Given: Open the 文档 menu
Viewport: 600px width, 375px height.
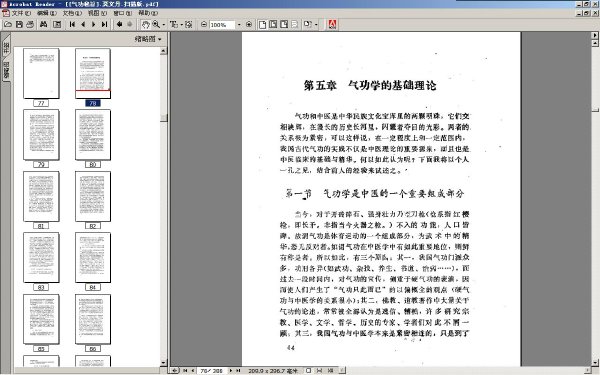Looking at the screenshot, I should pos(72,13).
